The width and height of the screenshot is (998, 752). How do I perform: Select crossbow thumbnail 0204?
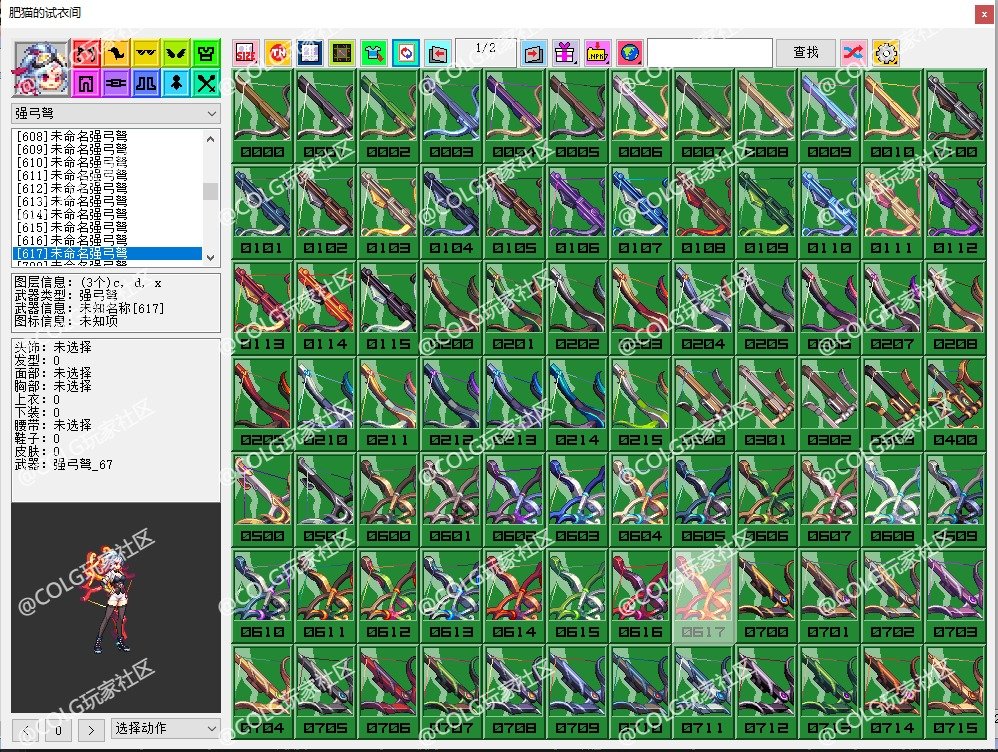pyautogui.click(x=703, y=308)
